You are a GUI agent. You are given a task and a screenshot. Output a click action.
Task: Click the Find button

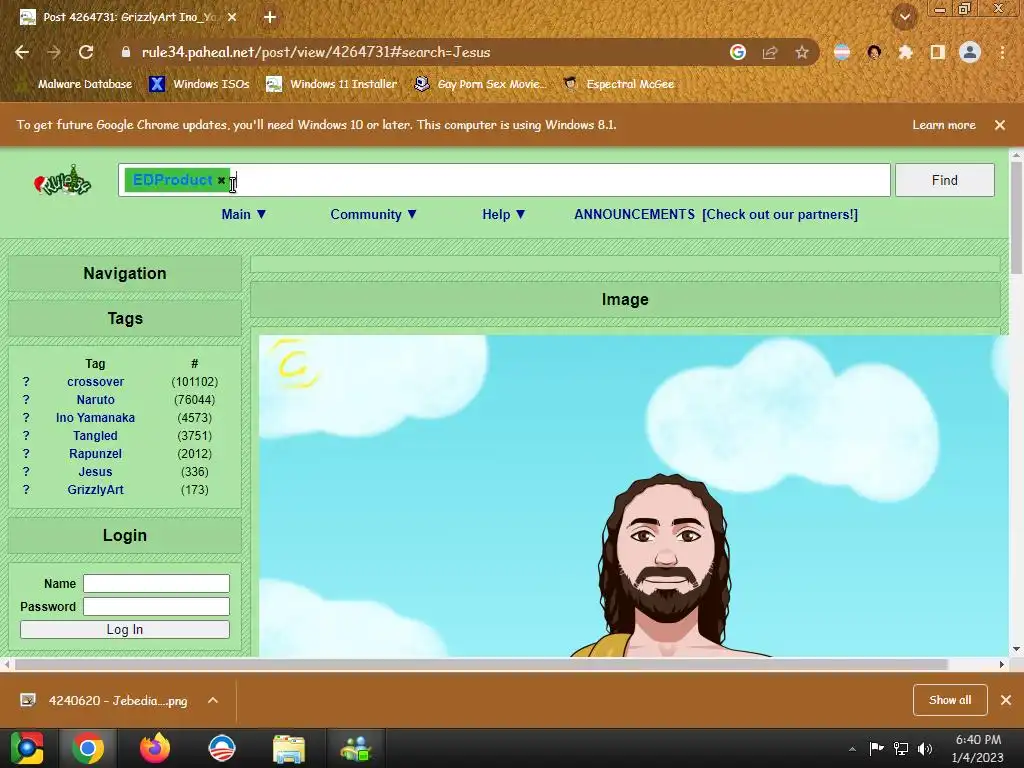[944, 180]
